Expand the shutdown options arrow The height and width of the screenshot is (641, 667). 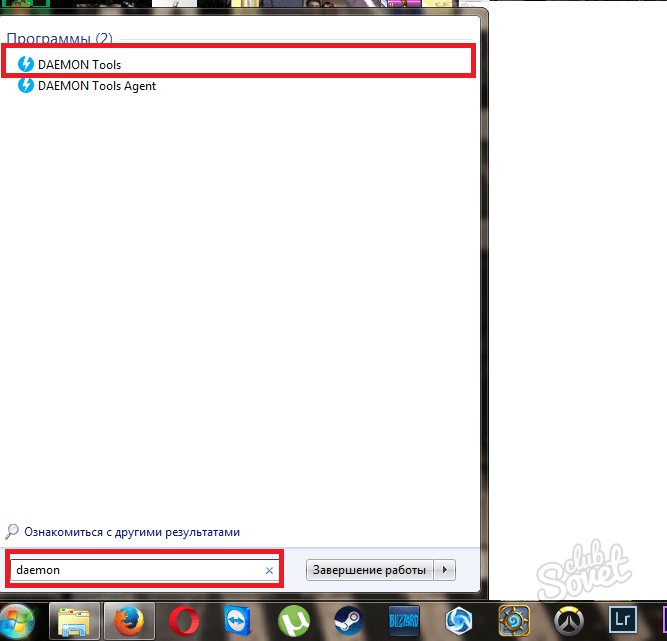coord(446,570)
